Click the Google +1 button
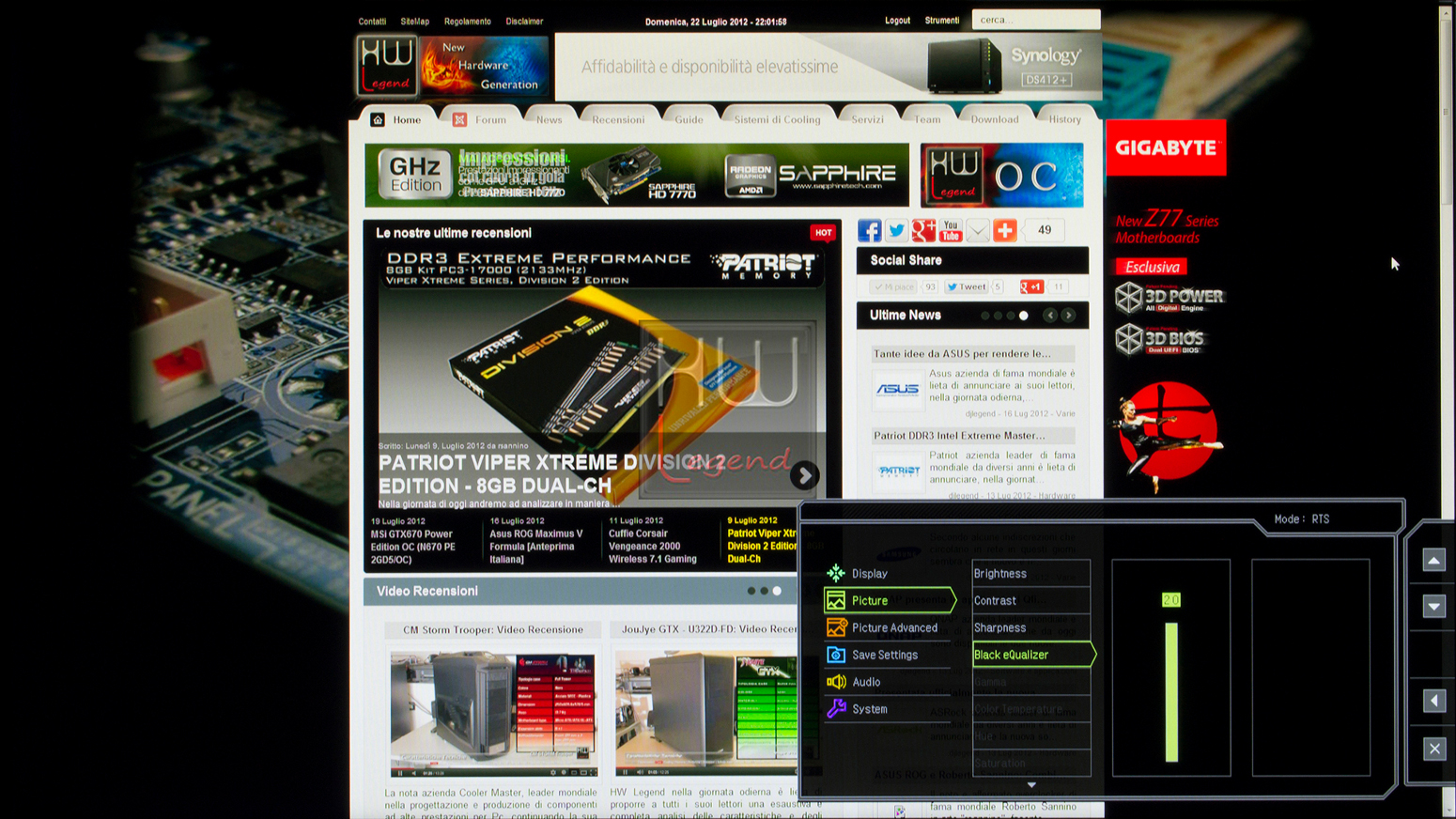The width and height of the screenshot is (1456, 819). (x=1031, y=286)
